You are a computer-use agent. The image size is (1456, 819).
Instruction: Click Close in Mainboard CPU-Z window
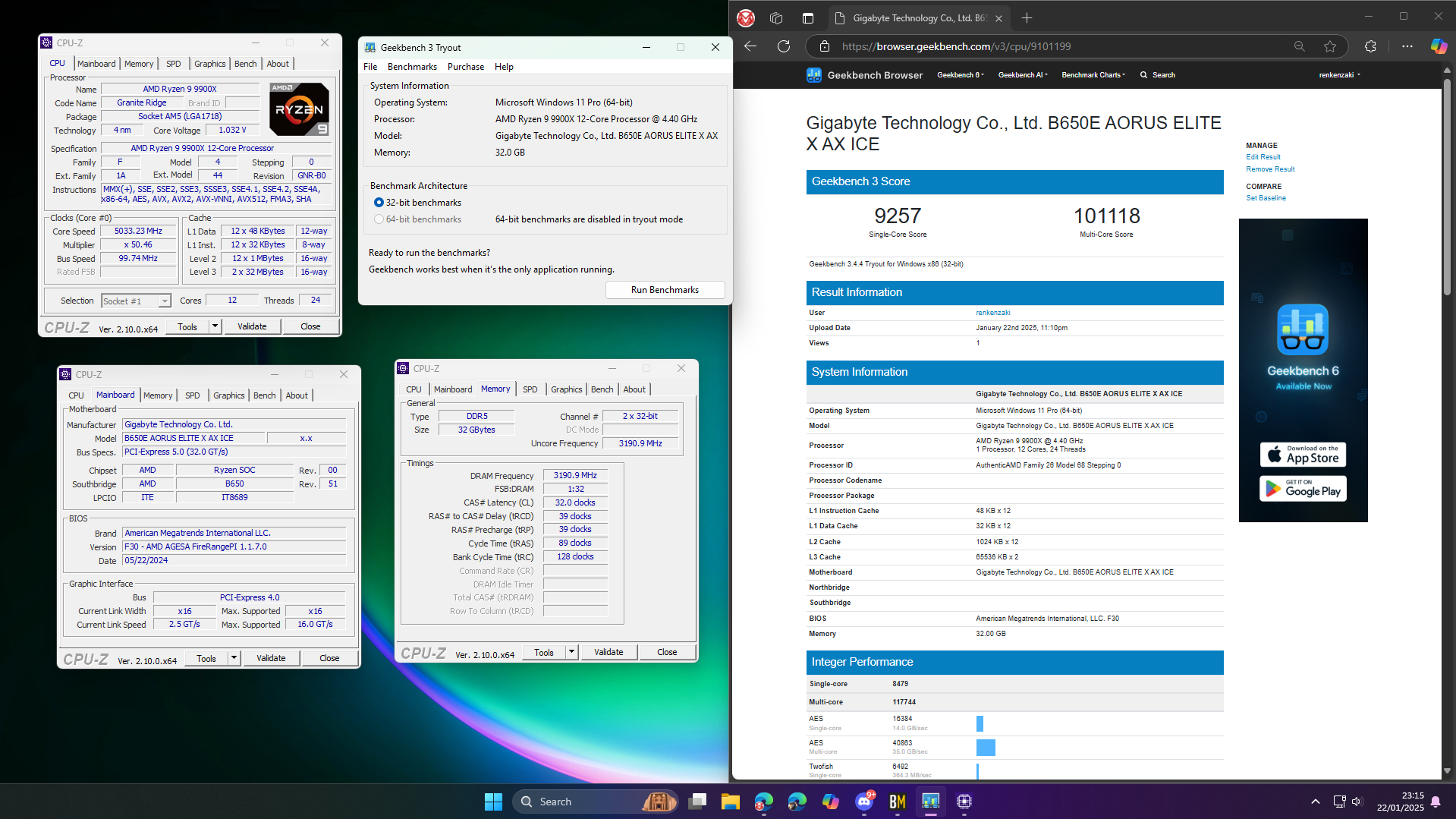pyautogui.click(x=329, y=658)
